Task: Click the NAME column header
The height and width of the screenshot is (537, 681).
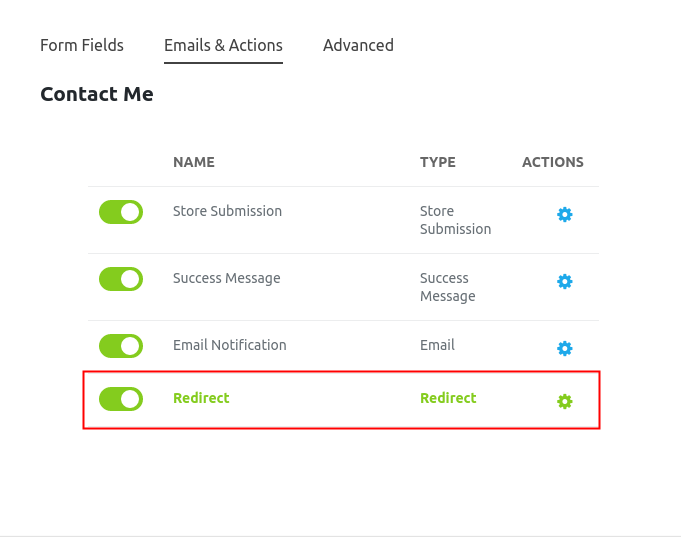Action: [x=194, y=162]
